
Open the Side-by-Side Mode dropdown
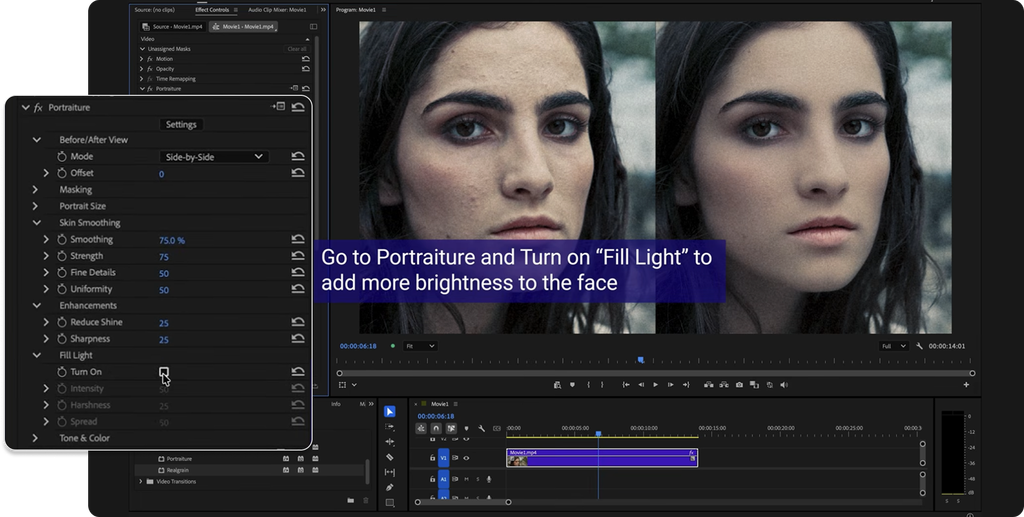click(214, 157)
